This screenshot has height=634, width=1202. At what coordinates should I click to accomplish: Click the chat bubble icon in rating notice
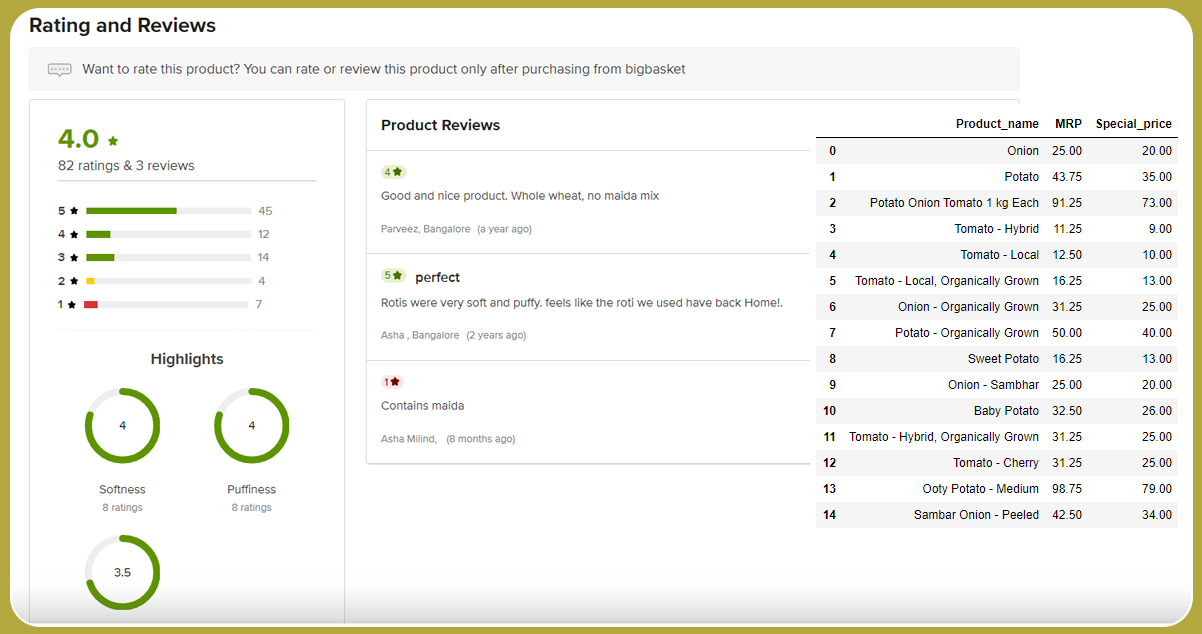click(x=60, y=70)
